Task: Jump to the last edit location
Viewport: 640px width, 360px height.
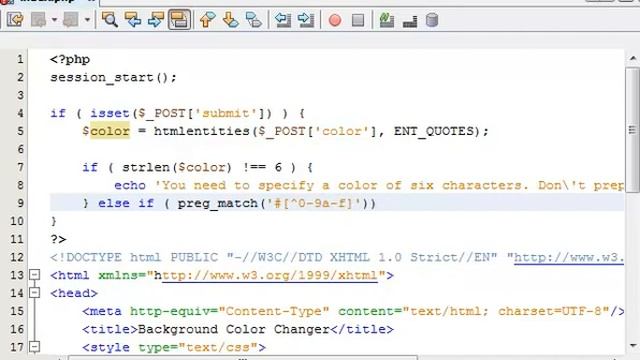Action: pos(16,20)
